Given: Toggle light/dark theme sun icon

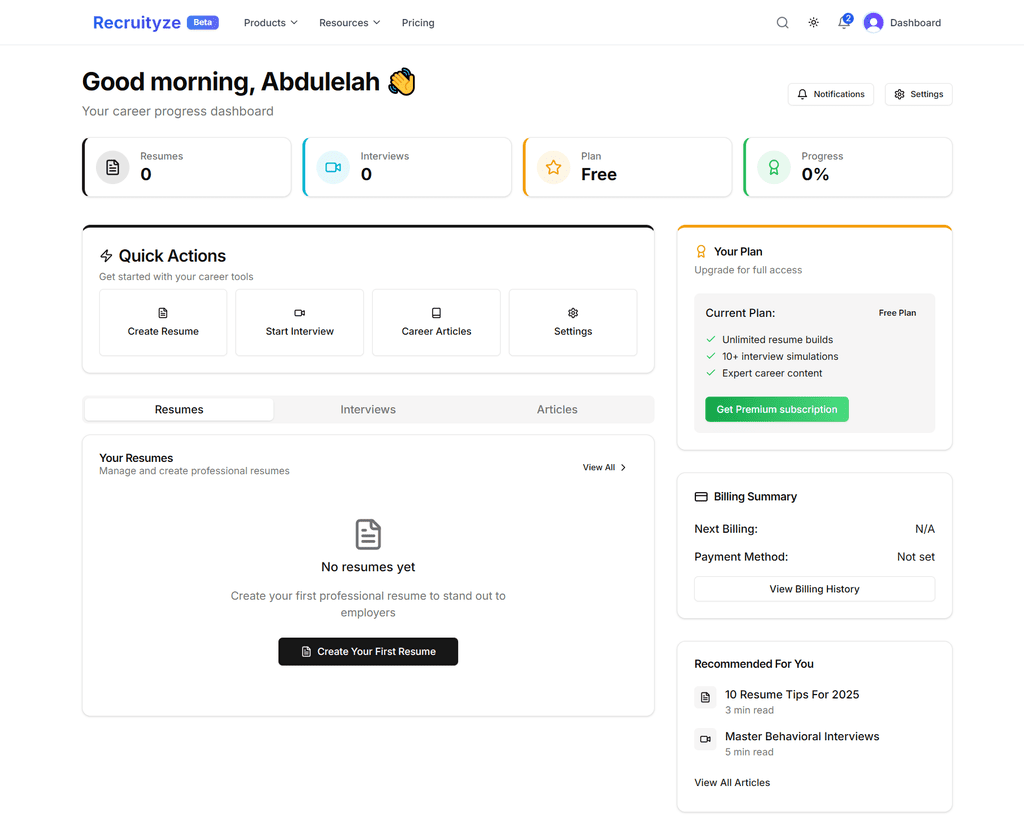Looking at the screenshot, I should pos(814,23).
